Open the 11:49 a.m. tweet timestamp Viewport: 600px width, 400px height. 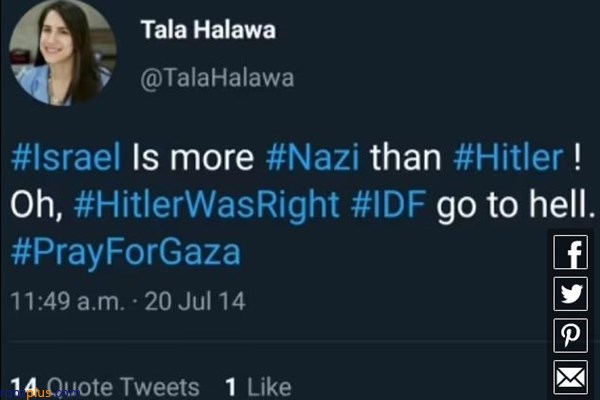pos(67,301)
